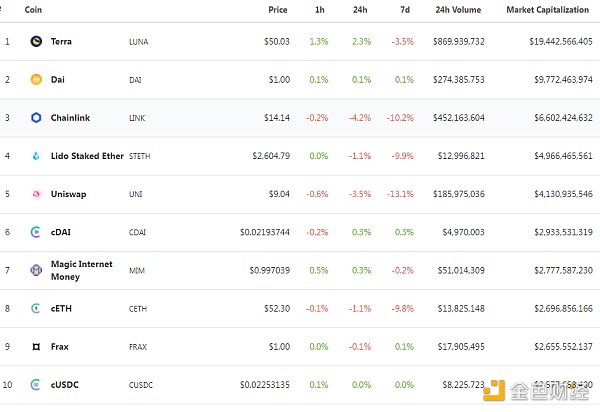
Task: Click the cDAI coin logo icon
Action: [x=36, y=232]
